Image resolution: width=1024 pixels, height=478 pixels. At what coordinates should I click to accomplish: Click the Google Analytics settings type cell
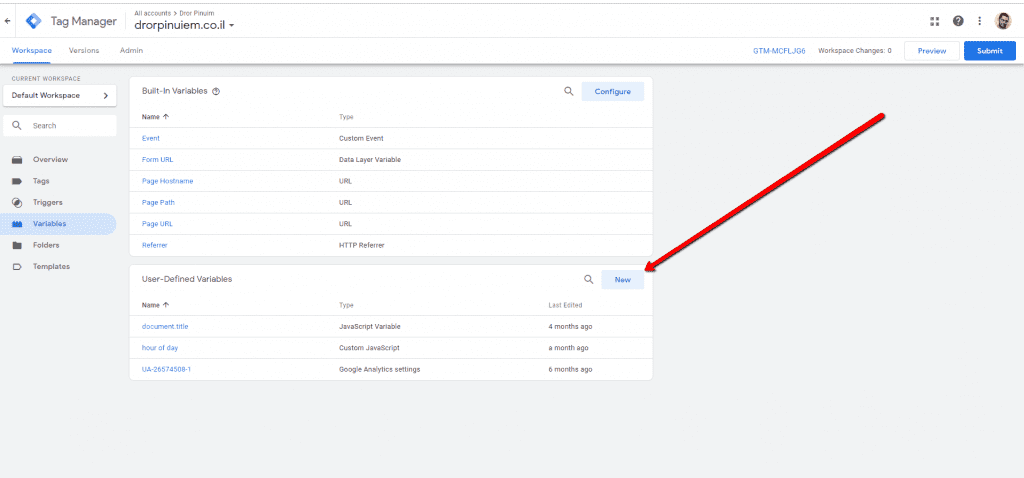coord(379,370)
